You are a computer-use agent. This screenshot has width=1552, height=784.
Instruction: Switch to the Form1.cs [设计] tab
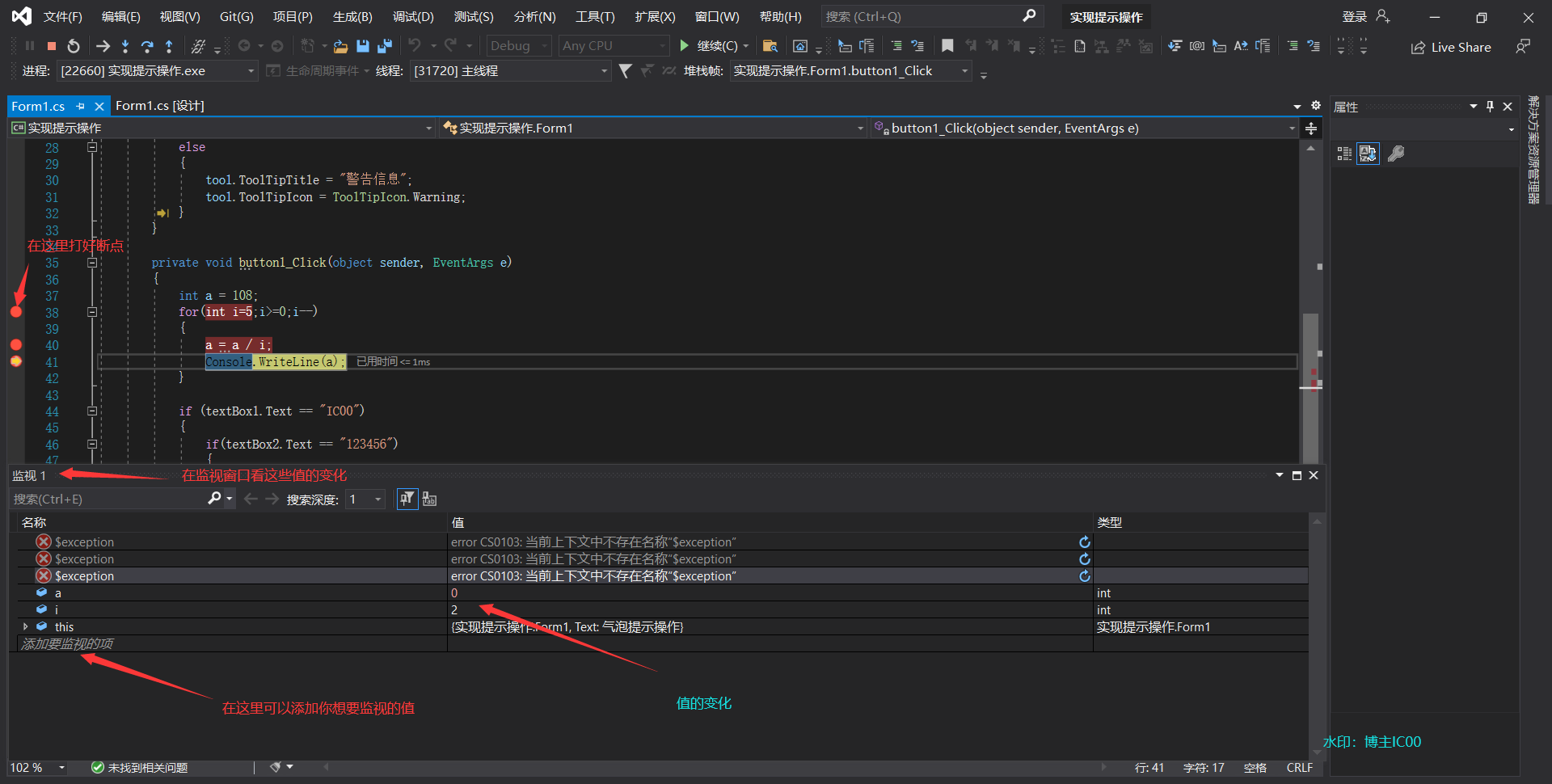[159, 106]
